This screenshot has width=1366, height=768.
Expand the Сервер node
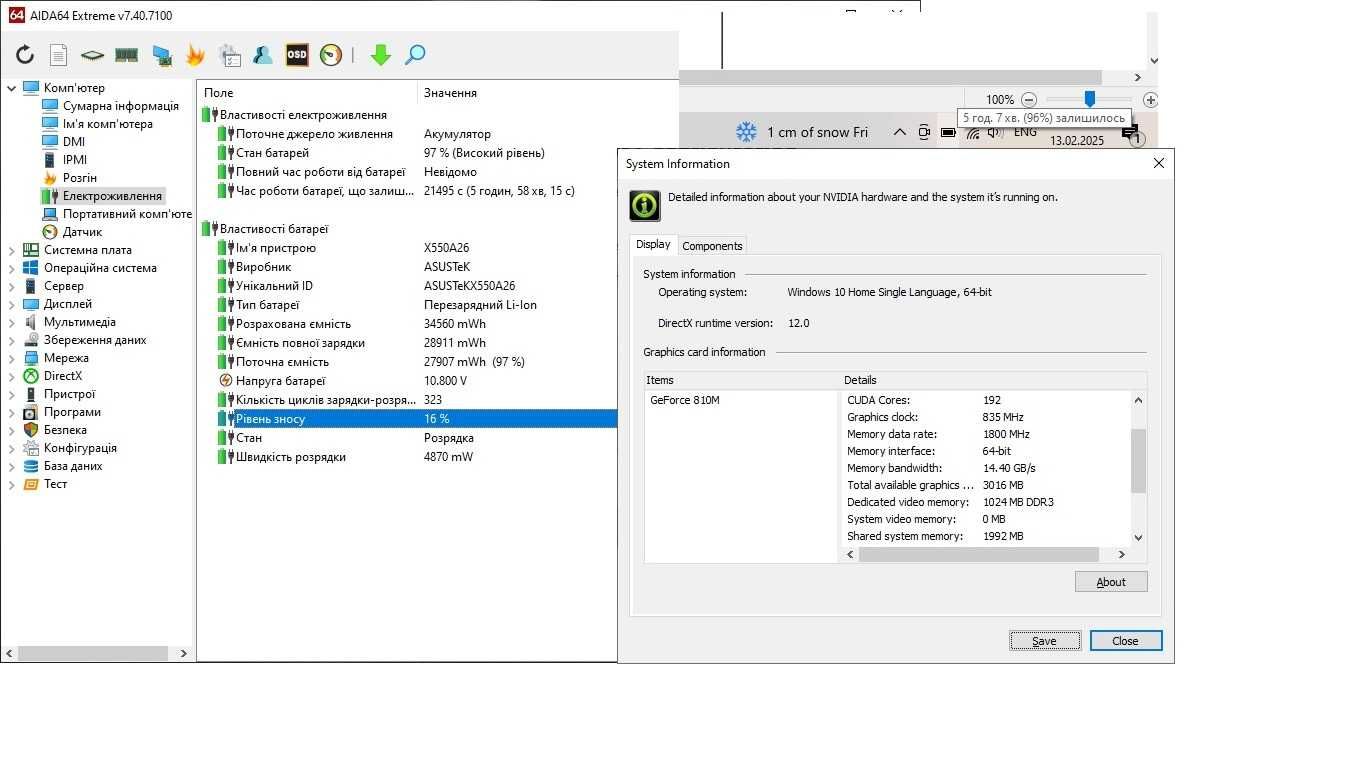click(12, 286)
